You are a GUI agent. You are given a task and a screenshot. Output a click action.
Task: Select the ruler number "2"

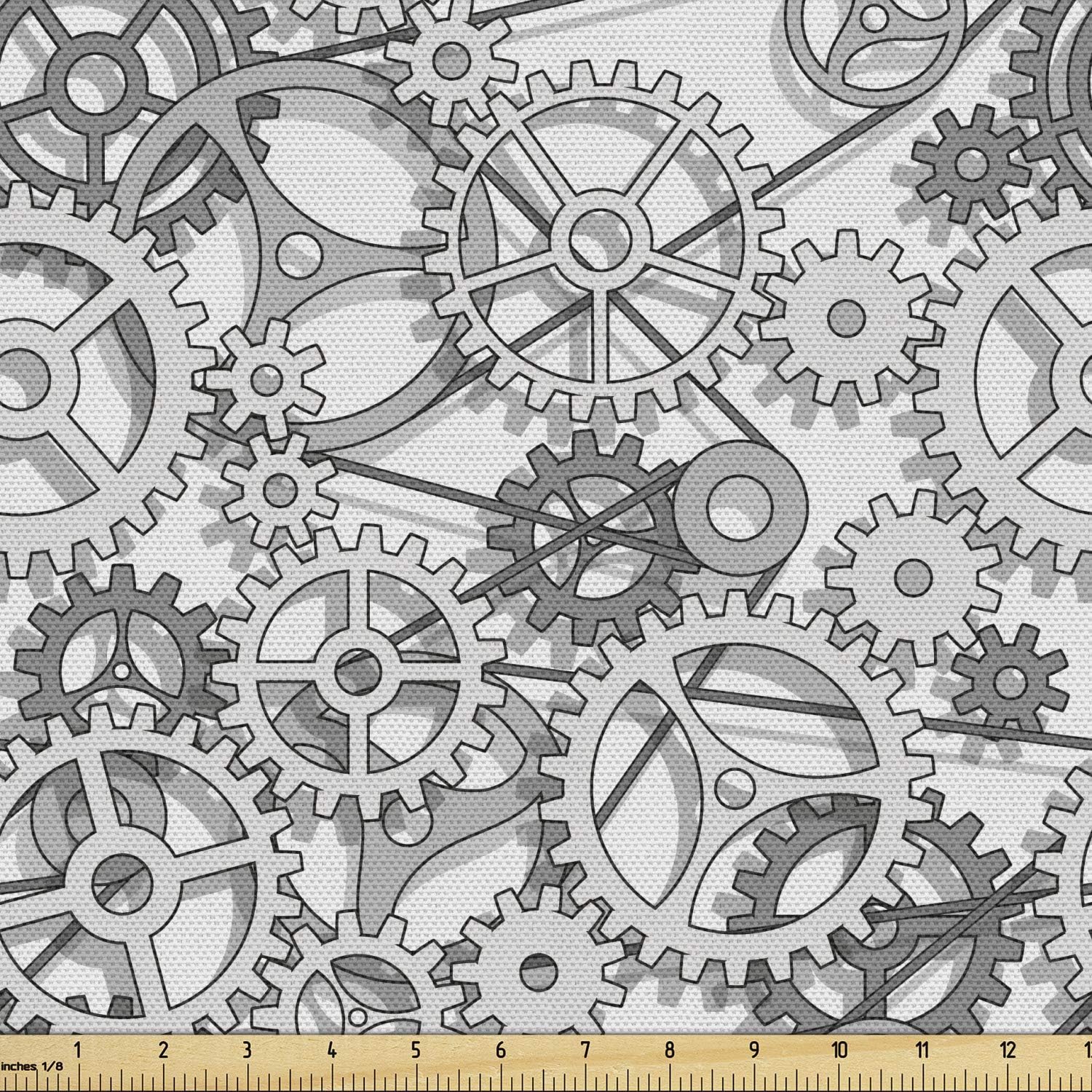(162, 1051)
